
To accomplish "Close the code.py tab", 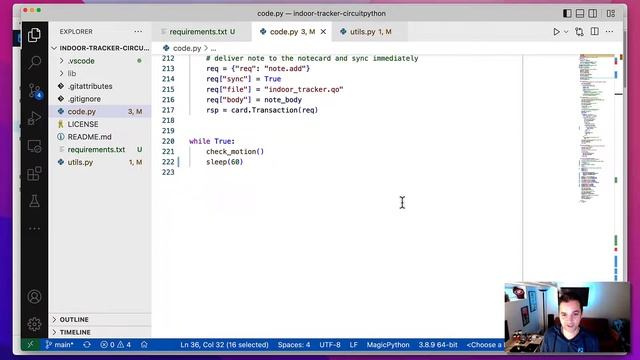I will click(323, 31).
